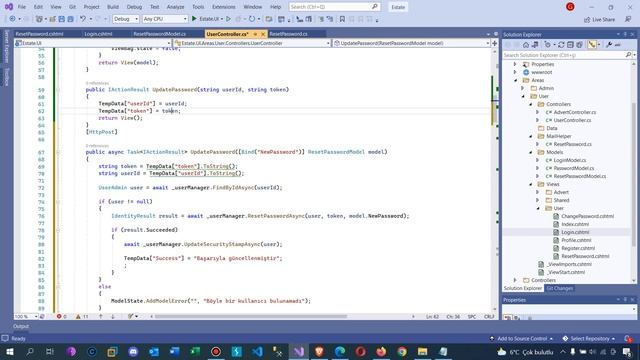Viewport: 640px width, 360px height.
Task: Open the Server Explorer side tab
Action: pyautogui.click(x=7, y=47)
